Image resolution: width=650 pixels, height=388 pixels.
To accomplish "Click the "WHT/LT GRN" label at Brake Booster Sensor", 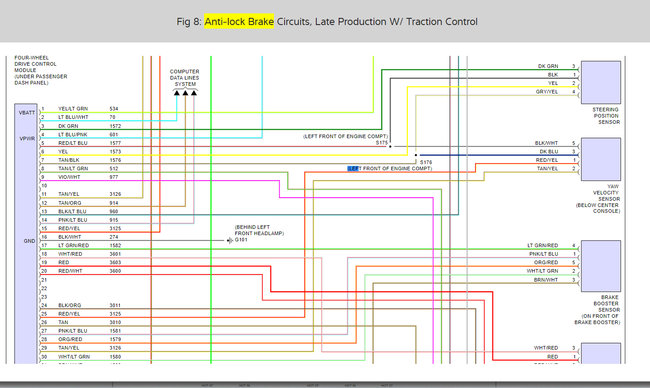I will [x=542, y=271].
